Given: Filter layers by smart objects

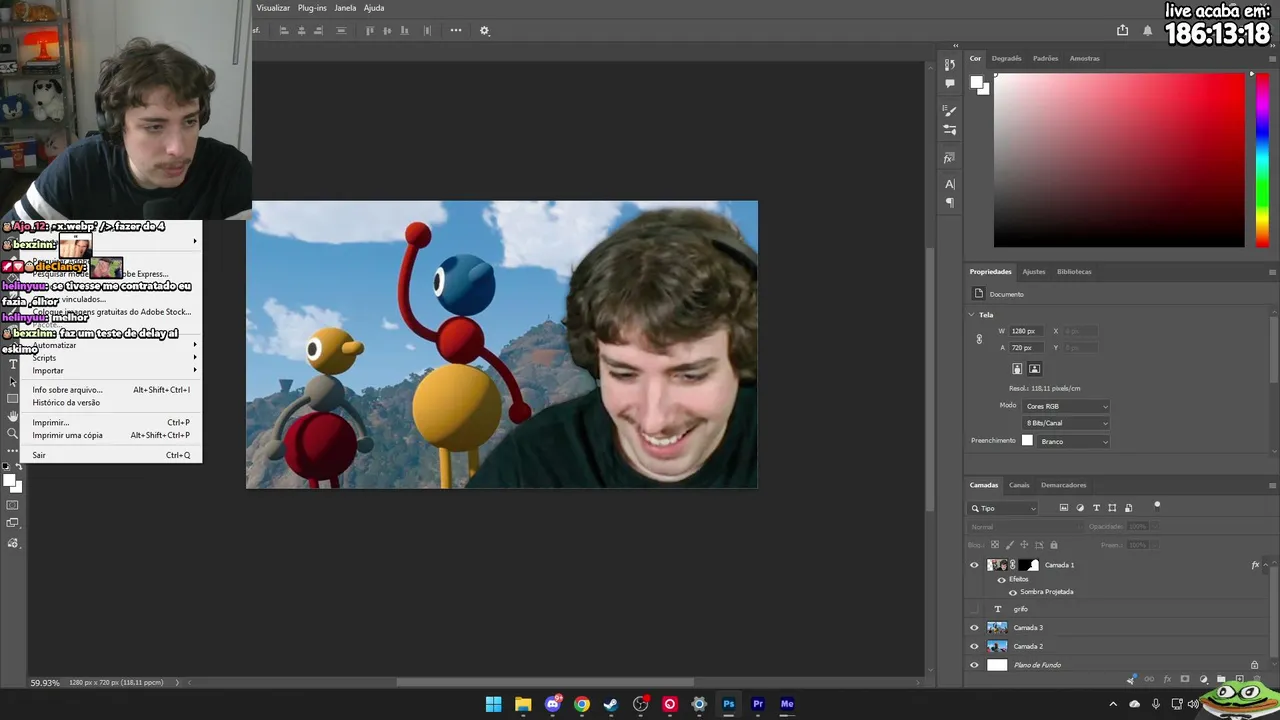Looking at the screenshot, I should coord(1128,508).
